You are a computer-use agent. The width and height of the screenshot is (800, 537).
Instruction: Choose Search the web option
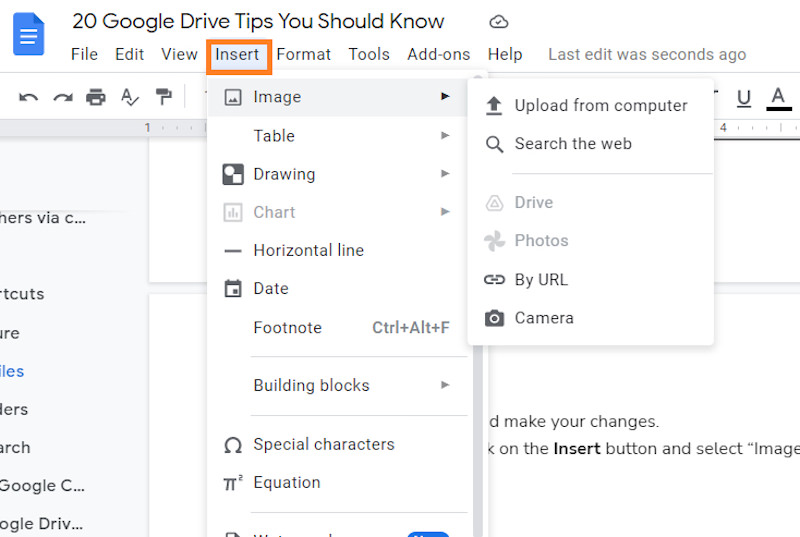591,144
